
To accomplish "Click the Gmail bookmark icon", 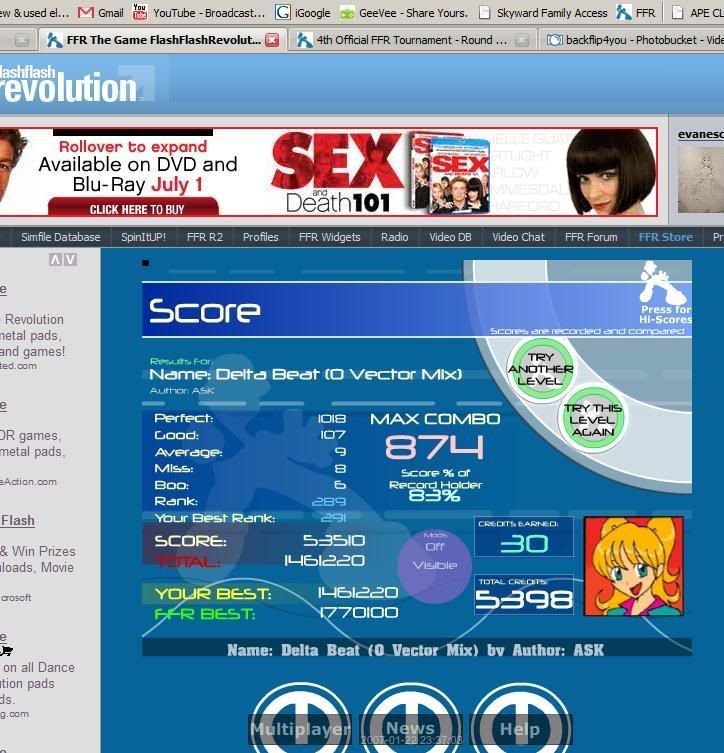I will pos(86,13).
